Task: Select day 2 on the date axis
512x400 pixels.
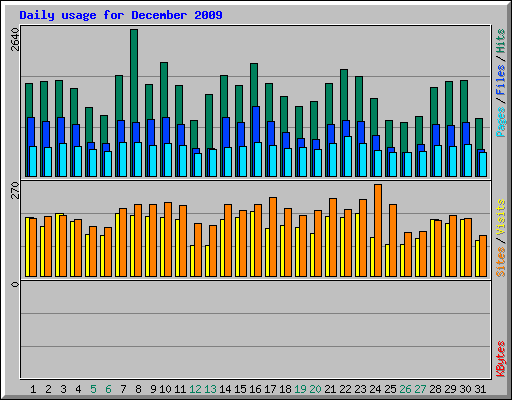Action: pos(48,389)
